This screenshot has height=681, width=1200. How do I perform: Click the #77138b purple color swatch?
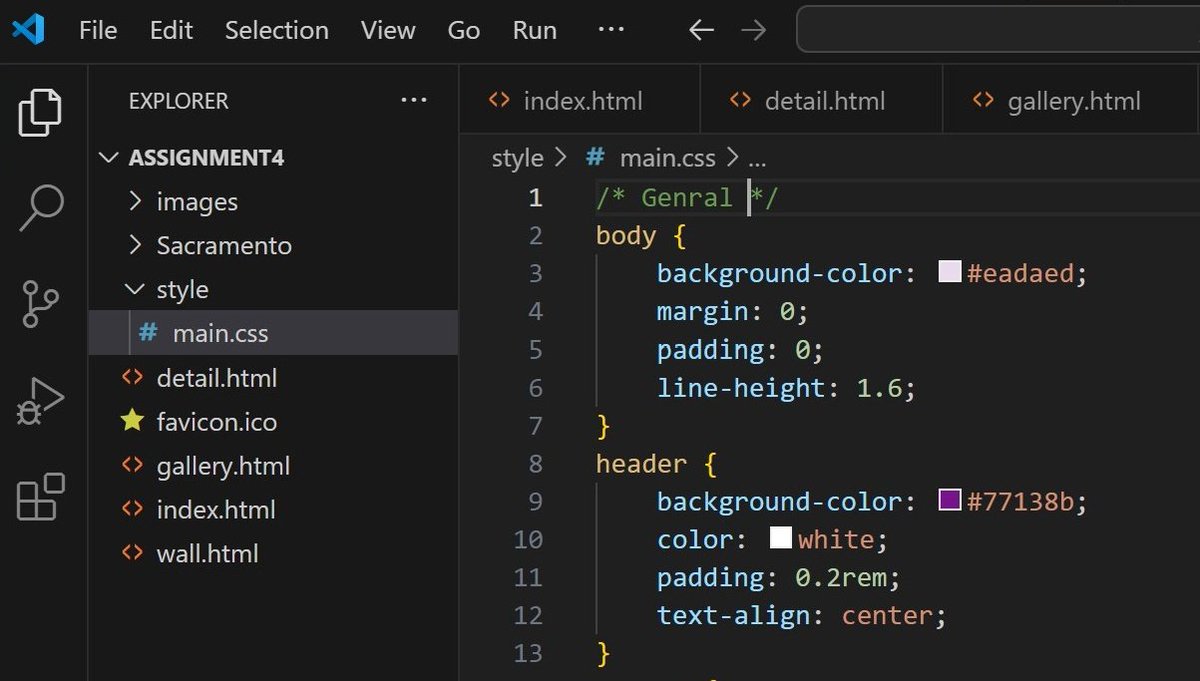[x=950, y=501]
